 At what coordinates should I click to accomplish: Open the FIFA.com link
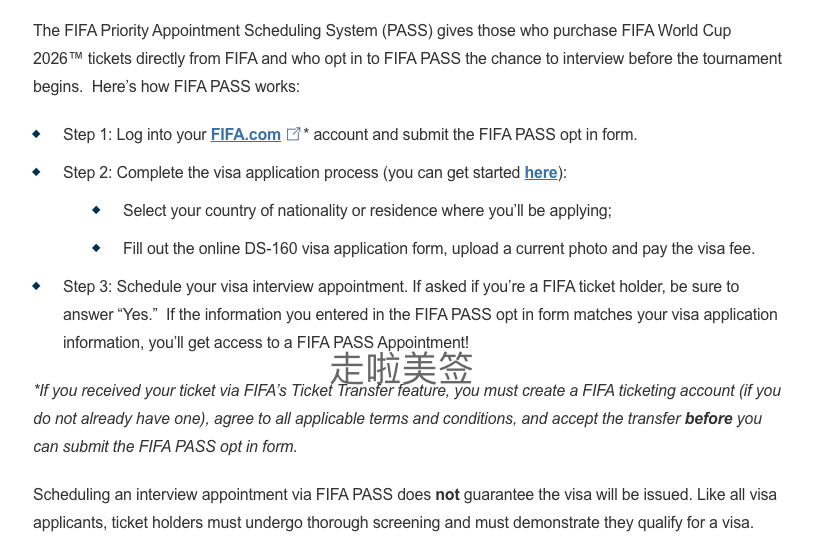[x=245, y=135]
